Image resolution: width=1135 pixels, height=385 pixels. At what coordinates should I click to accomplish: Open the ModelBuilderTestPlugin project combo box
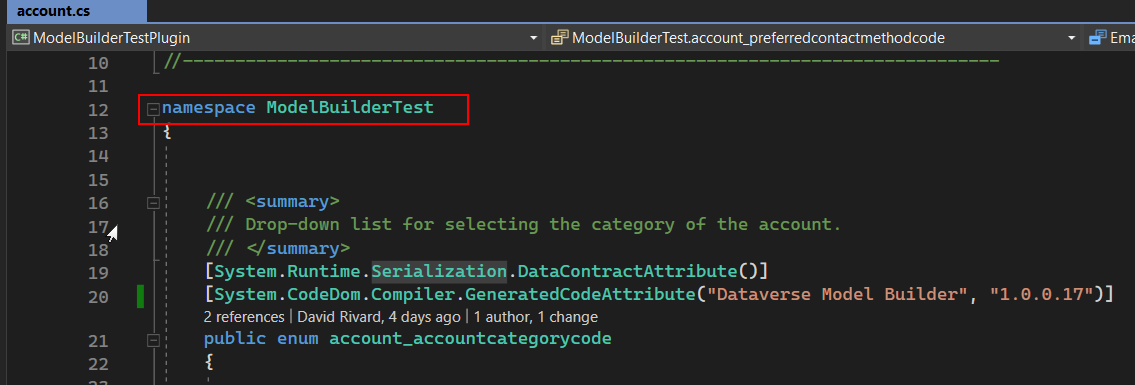pyautogui.click(x=275, y=38)
